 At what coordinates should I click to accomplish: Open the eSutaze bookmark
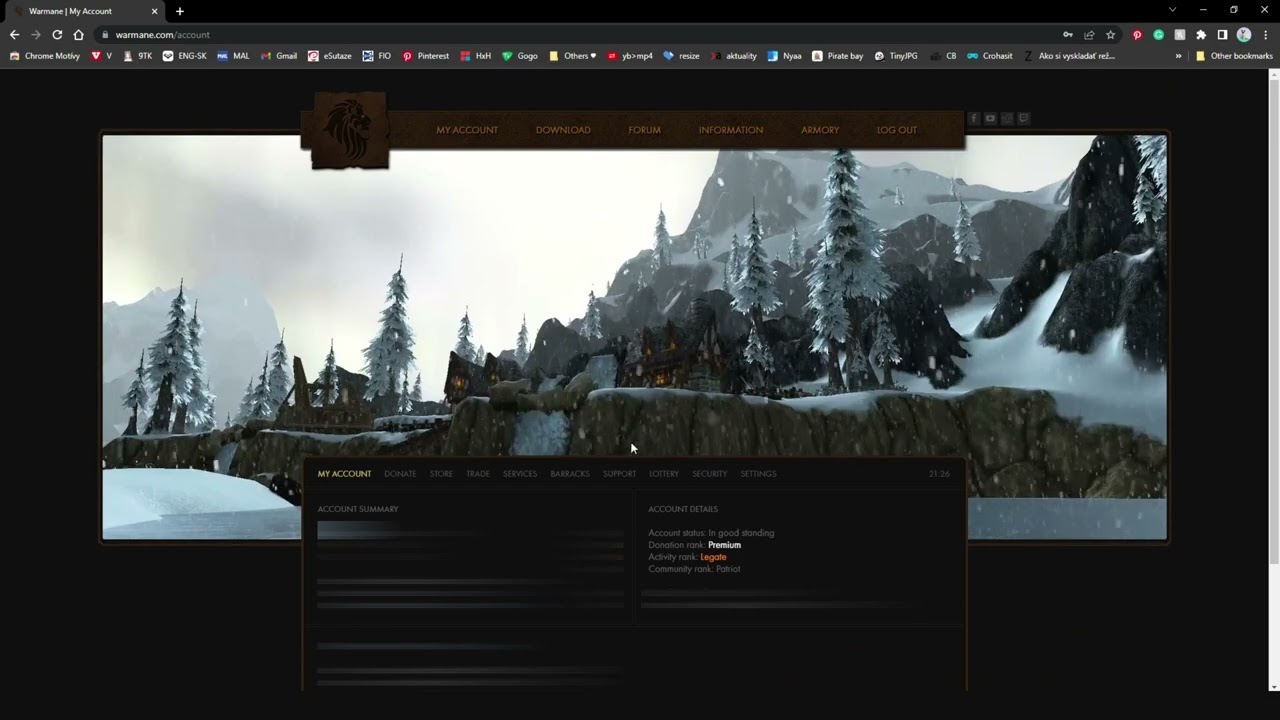pyautogui.click(x=330, y=56)
